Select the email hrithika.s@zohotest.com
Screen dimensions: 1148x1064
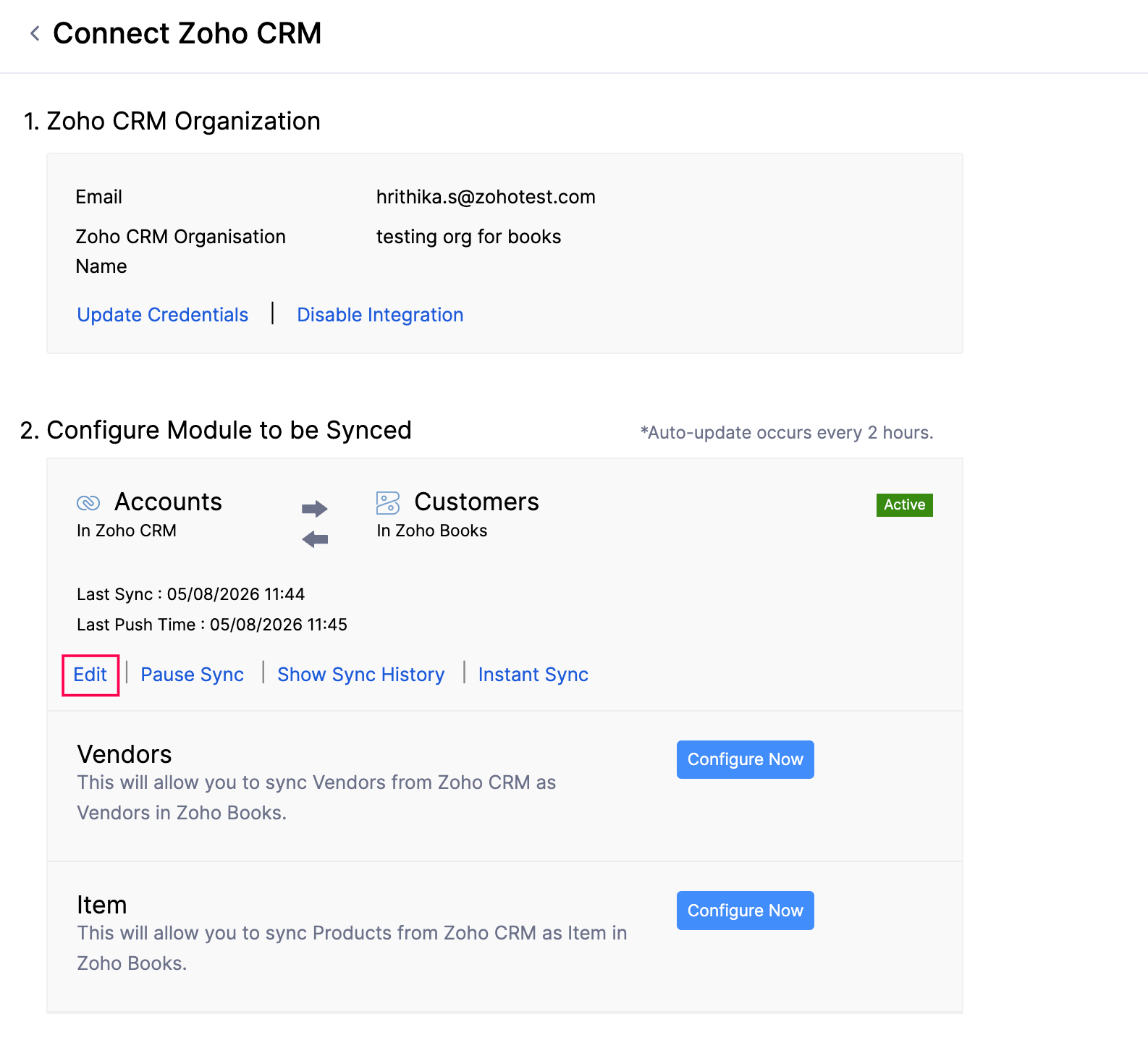click(486, 197)
